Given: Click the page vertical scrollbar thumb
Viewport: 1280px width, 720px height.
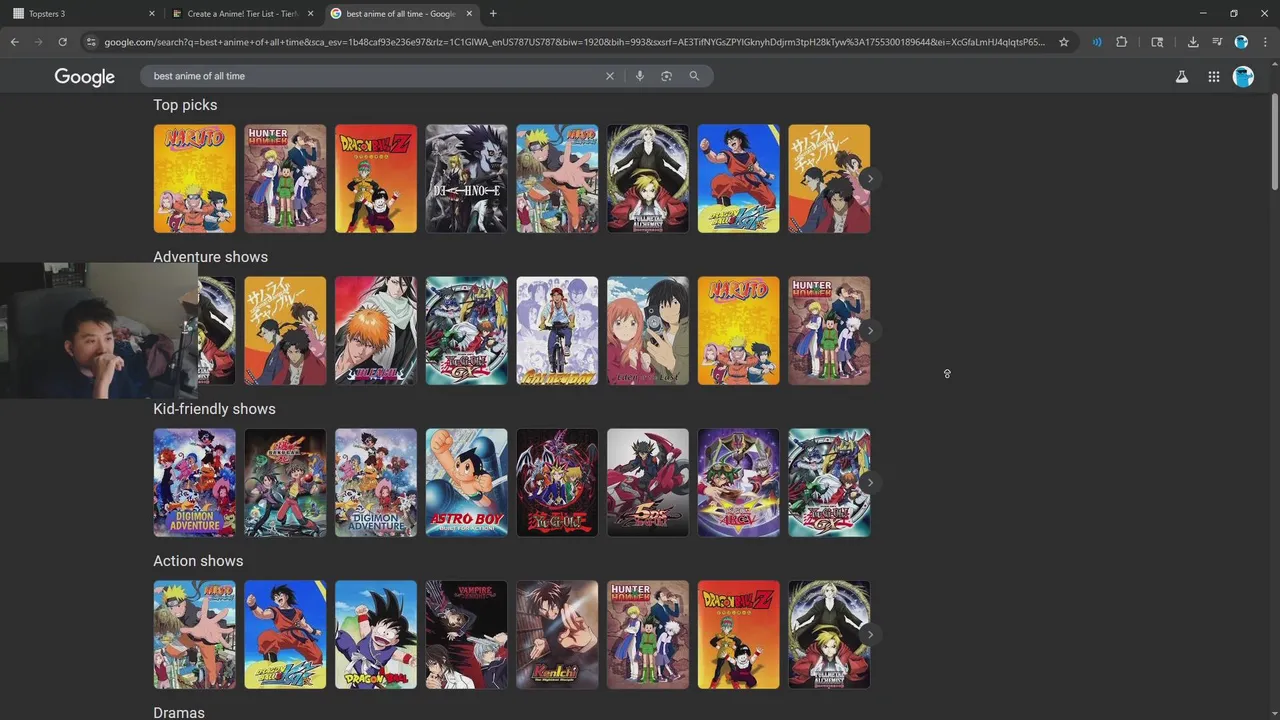Looking at the screenshot, I should click(1275, 140).
